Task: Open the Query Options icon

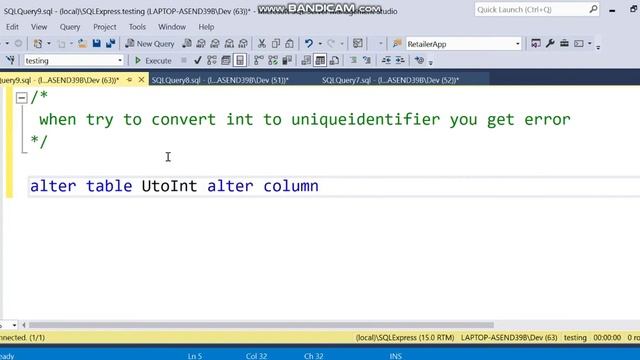Action: [226, 60]
